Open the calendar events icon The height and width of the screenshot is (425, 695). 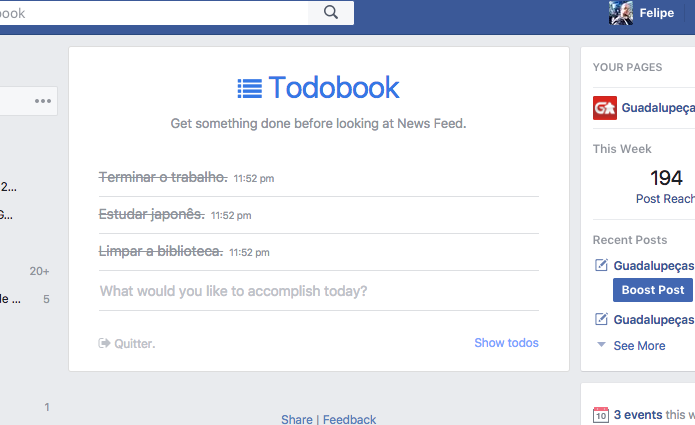[x=601, y=415]
